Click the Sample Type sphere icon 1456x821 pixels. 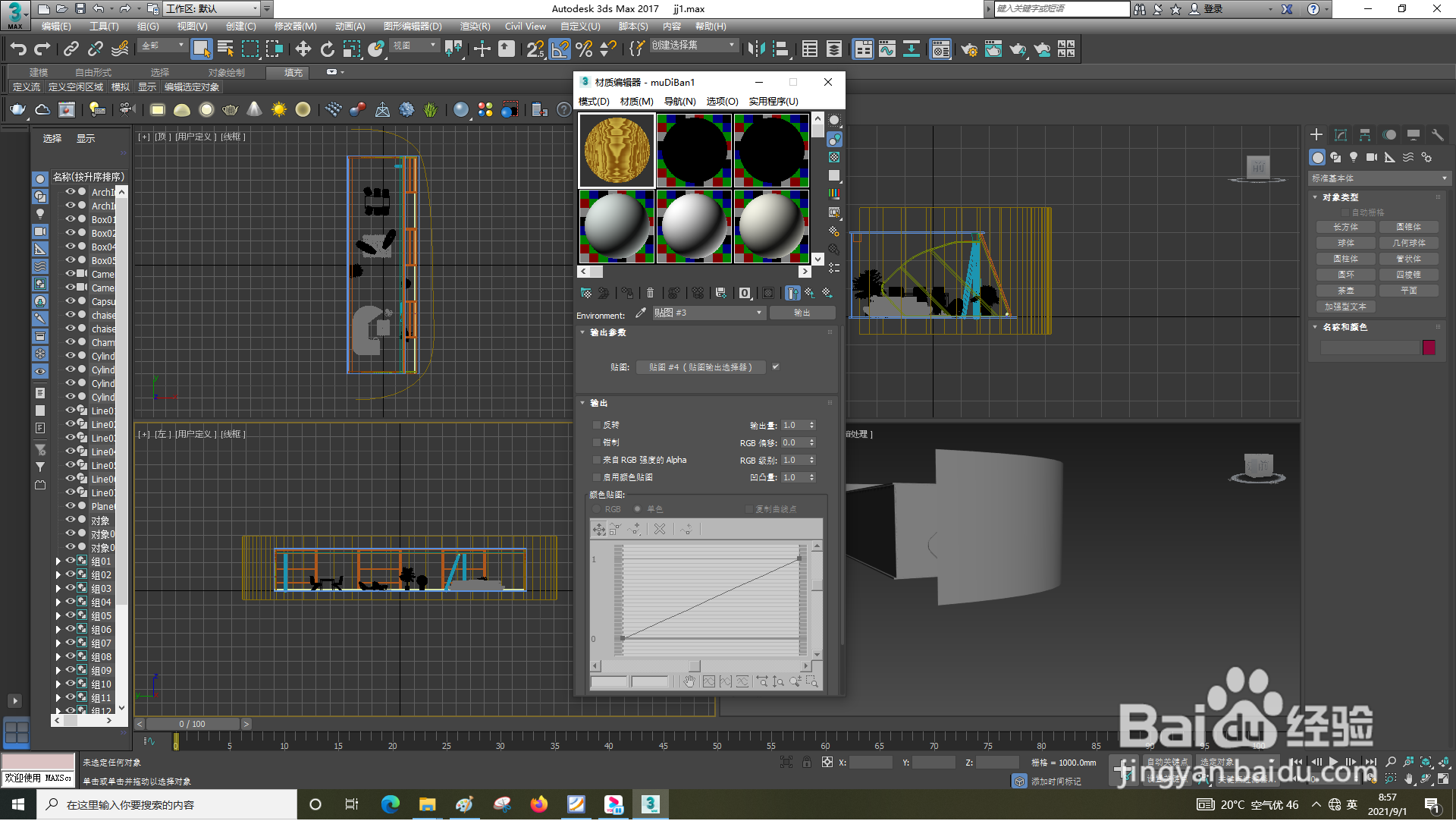[x=834, y=121]
